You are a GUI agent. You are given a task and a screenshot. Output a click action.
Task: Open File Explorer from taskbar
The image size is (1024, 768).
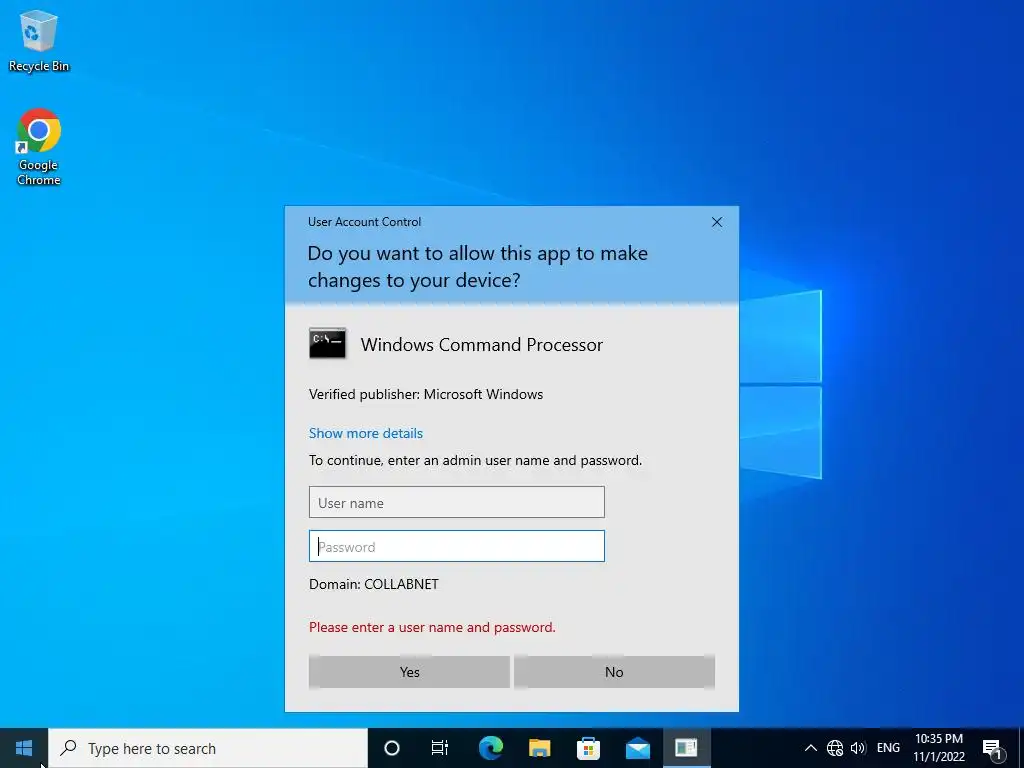click(x=539, y=748)
